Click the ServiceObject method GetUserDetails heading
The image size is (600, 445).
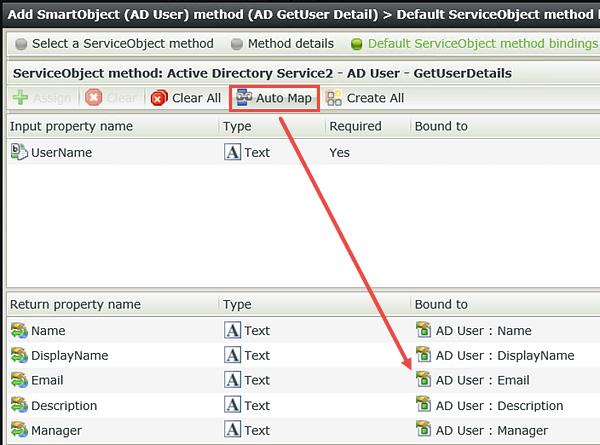pos(262,73)
